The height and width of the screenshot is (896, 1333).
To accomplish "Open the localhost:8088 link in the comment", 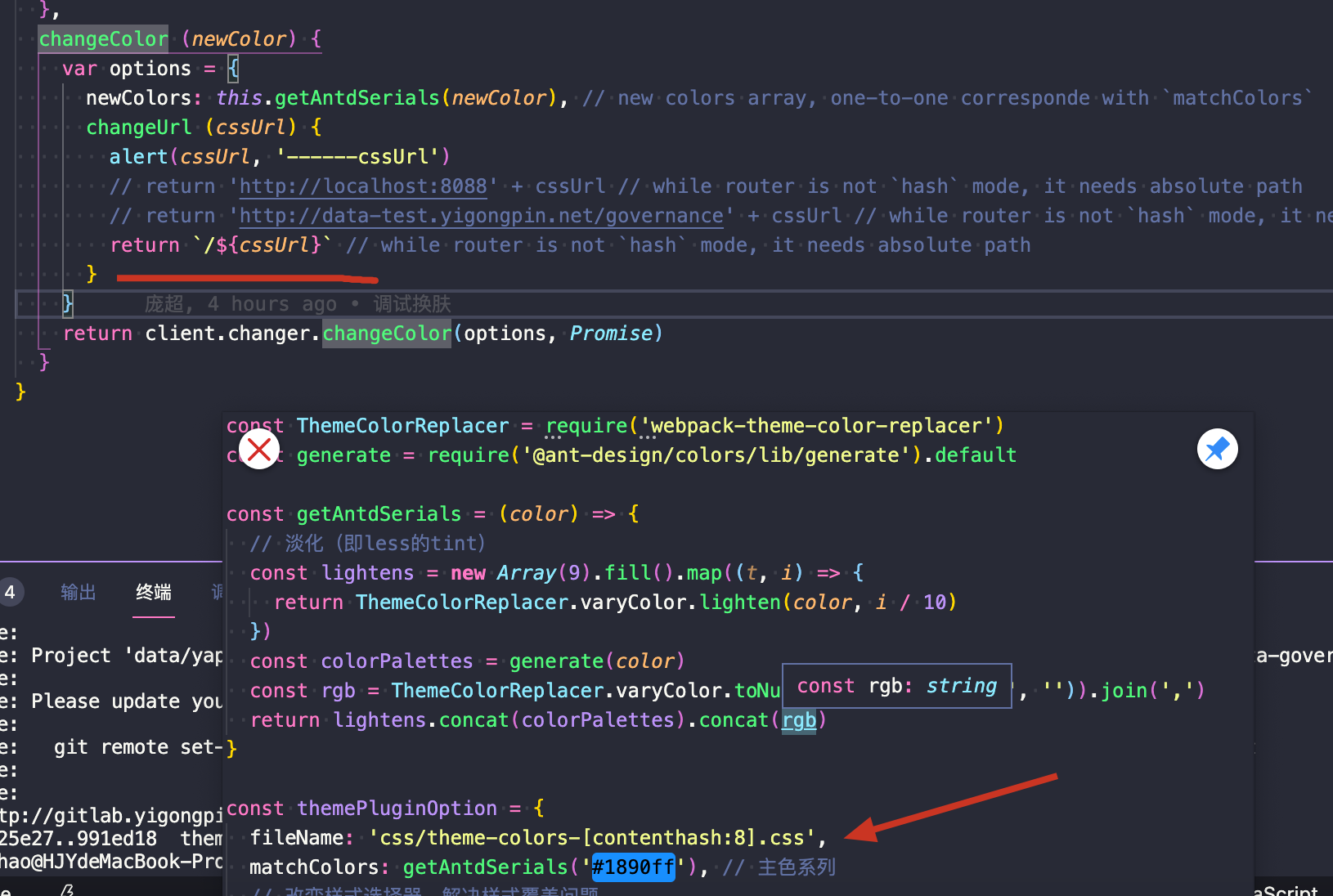I will pos(362,186).
